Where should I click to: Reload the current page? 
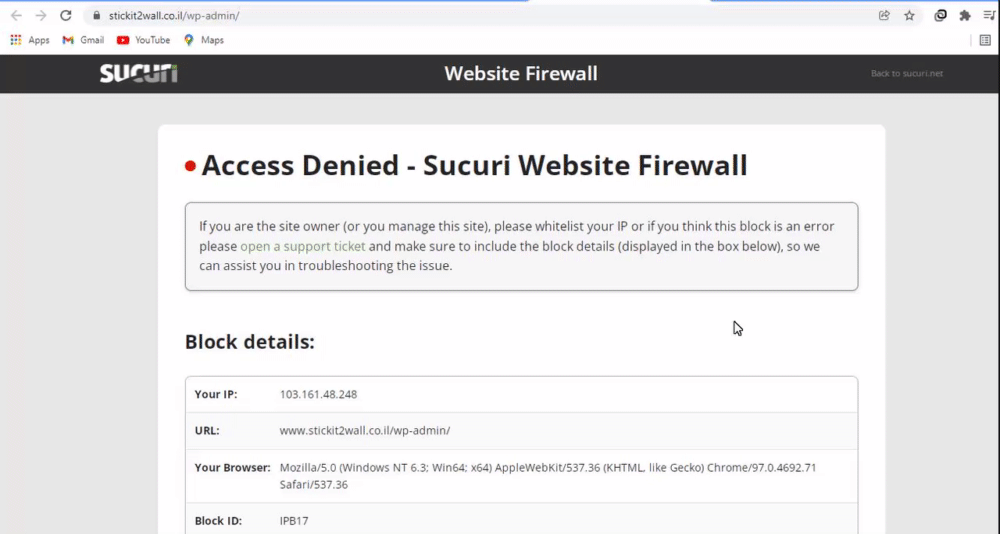(66, 16)
